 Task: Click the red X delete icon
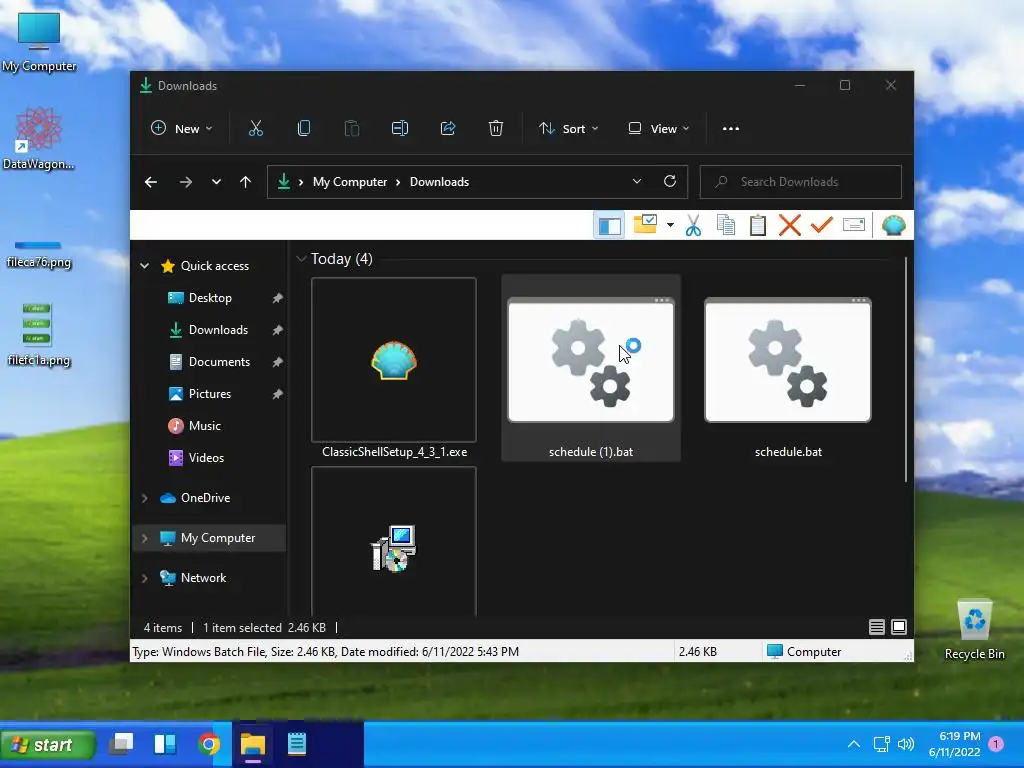[790, 225]
